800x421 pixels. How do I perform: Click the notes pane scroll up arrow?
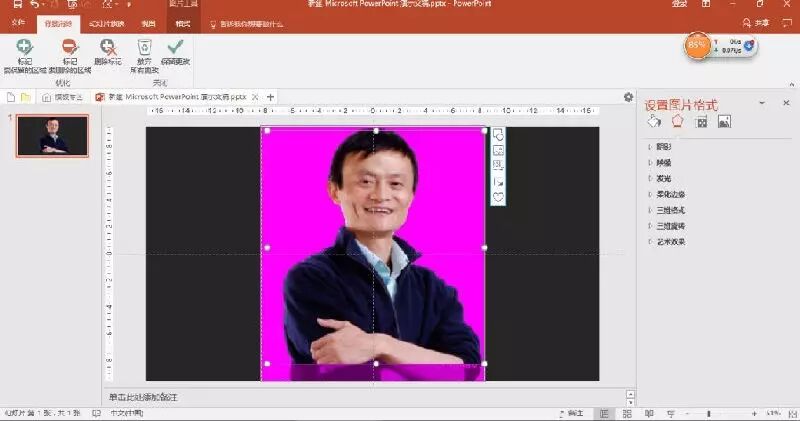[x=631, y=394]
